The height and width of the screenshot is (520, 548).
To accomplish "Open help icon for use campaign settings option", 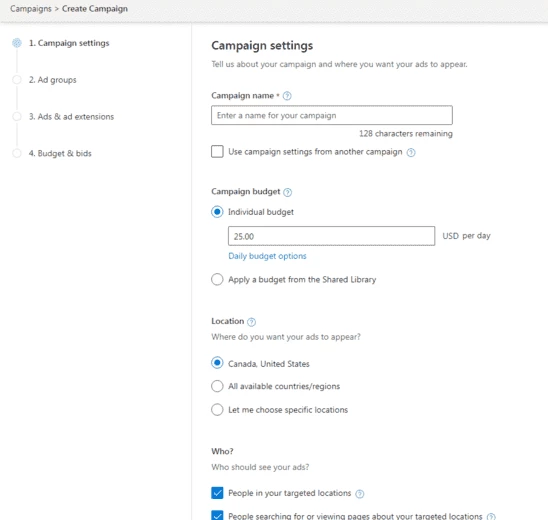I will [411, 152].
